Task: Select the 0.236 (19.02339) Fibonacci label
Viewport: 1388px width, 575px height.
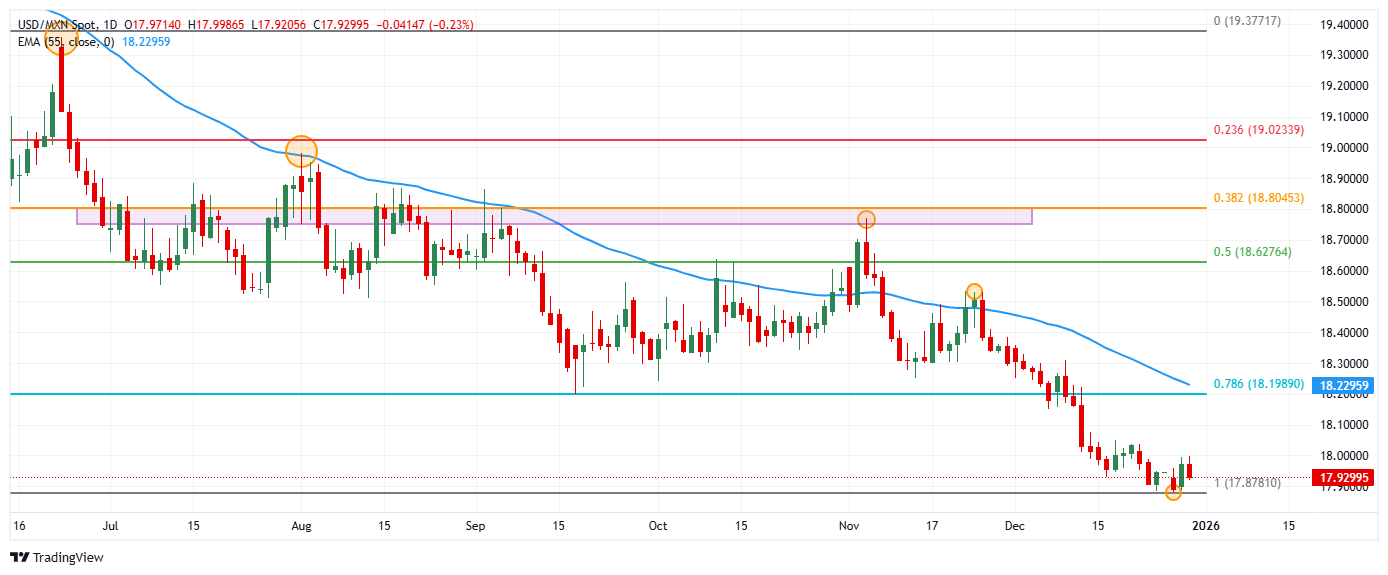Action: point(1258,130)
